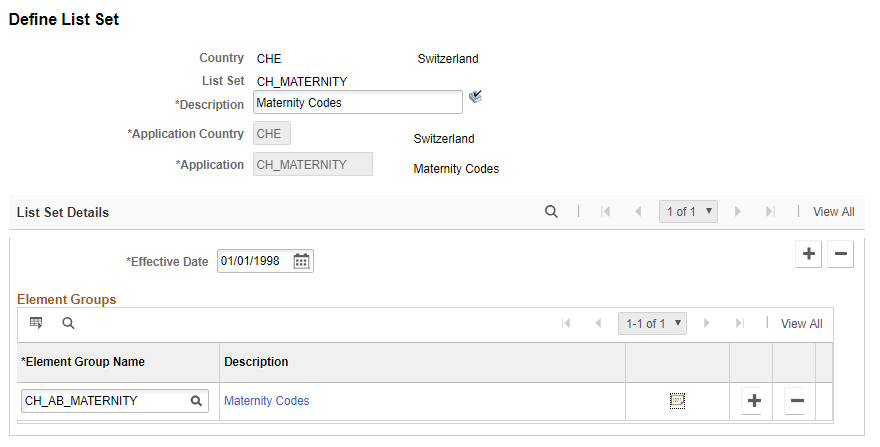Remove the CH_AB_MATERNITY element group row
Screen dimensions: 880x447
[x=796, y=401]
